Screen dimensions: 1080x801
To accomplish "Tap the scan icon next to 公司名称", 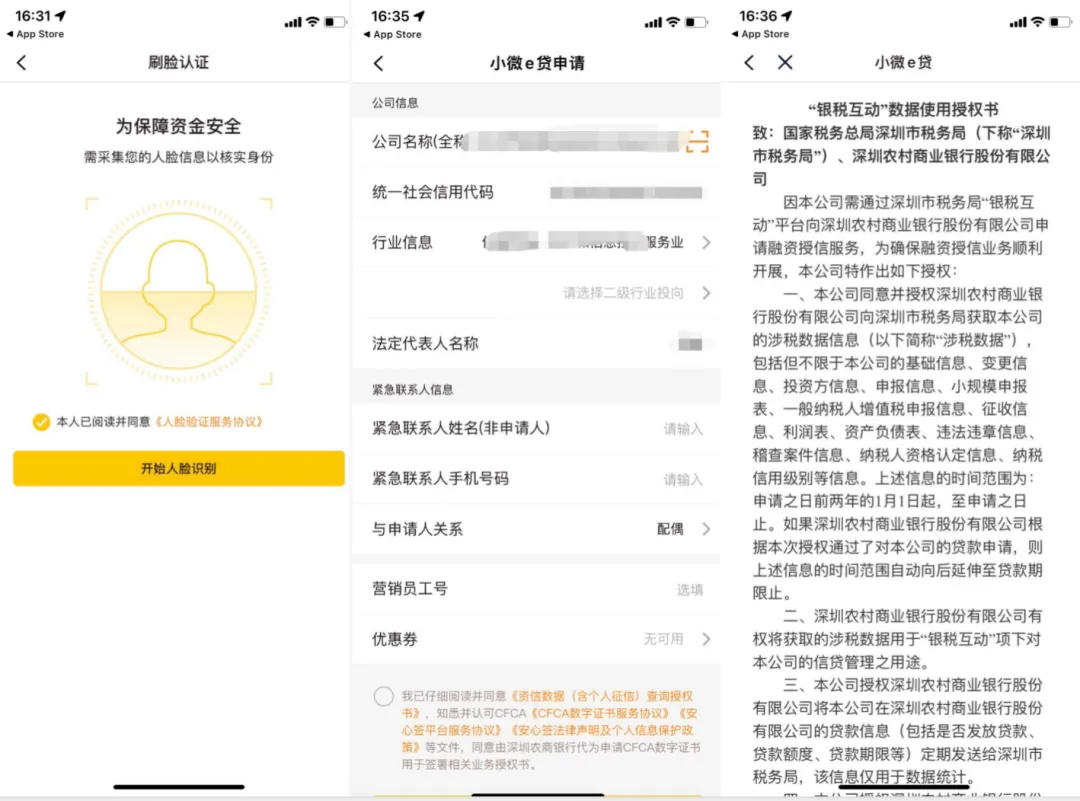I will coord(697,142).
